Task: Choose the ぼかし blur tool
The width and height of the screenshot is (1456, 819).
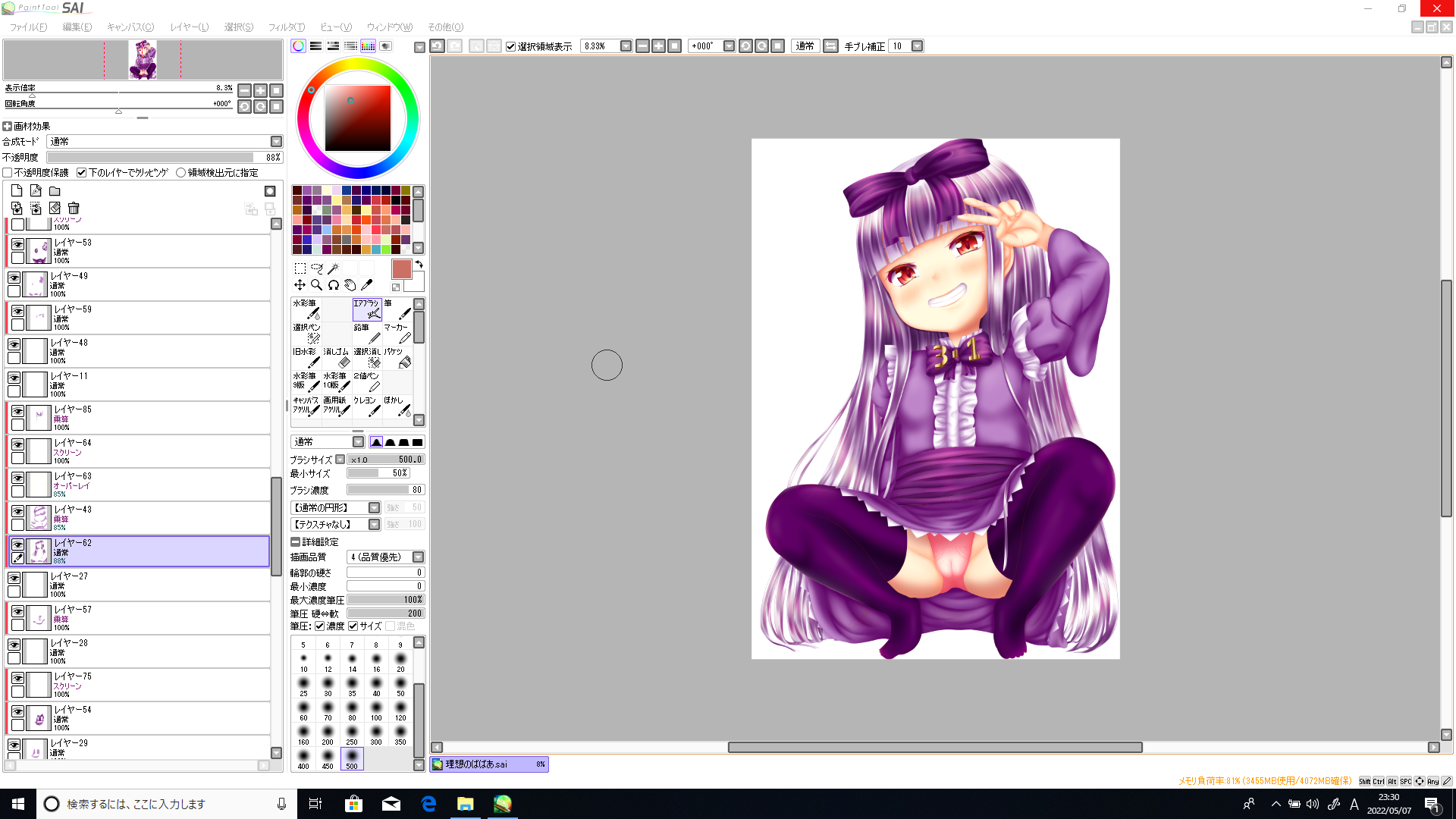Action: tap(397, 406)
